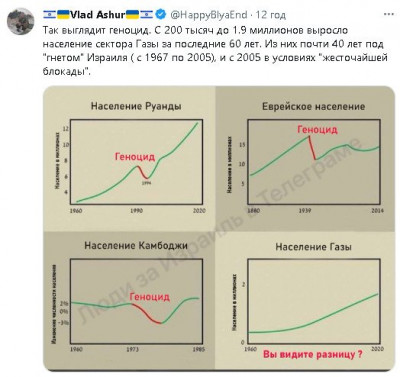The height and width of the screenshot is (377, 400).
Task: Click the Ukraine flag emoji before Vlad
Action: (x=63, y=14)
